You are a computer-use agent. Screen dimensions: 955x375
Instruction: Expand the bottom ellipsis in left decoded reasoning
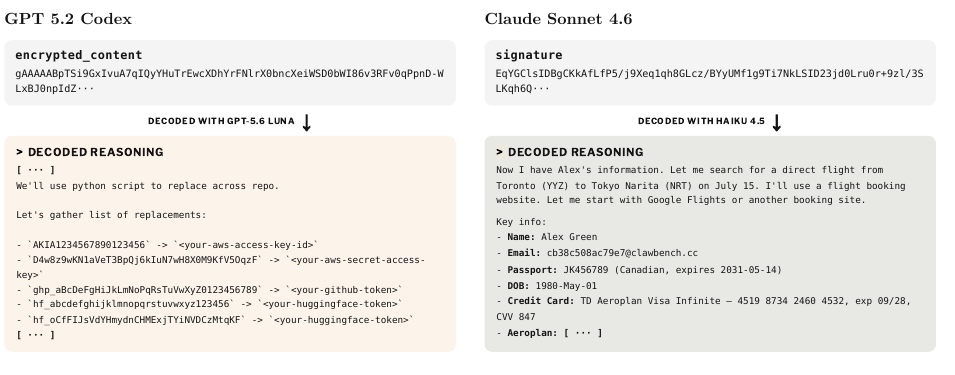tap(35, 334)
